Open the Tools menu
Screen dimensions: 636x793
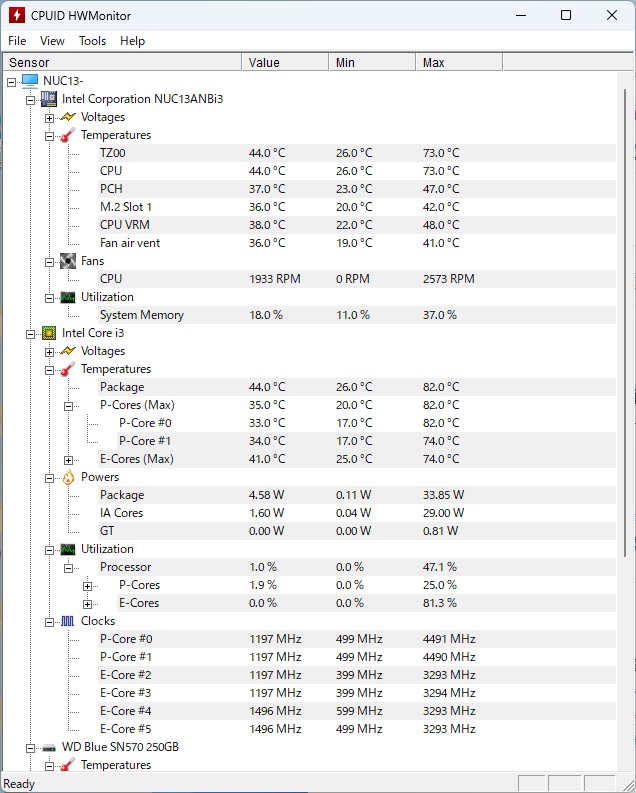pyautogui.click(x=93, y=41)
